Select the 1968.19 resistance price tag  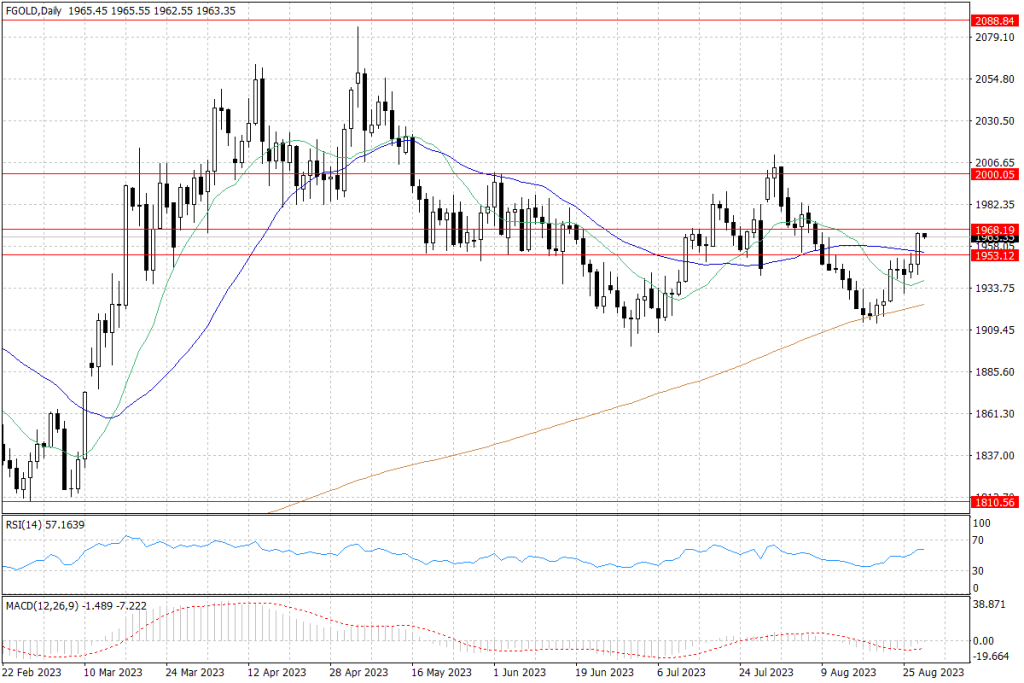coord(994,229)
